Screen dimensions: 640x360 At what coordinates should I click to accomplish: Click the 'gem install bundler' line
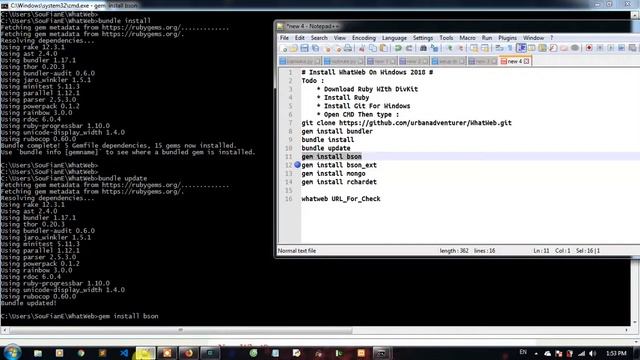coord(337,131)
